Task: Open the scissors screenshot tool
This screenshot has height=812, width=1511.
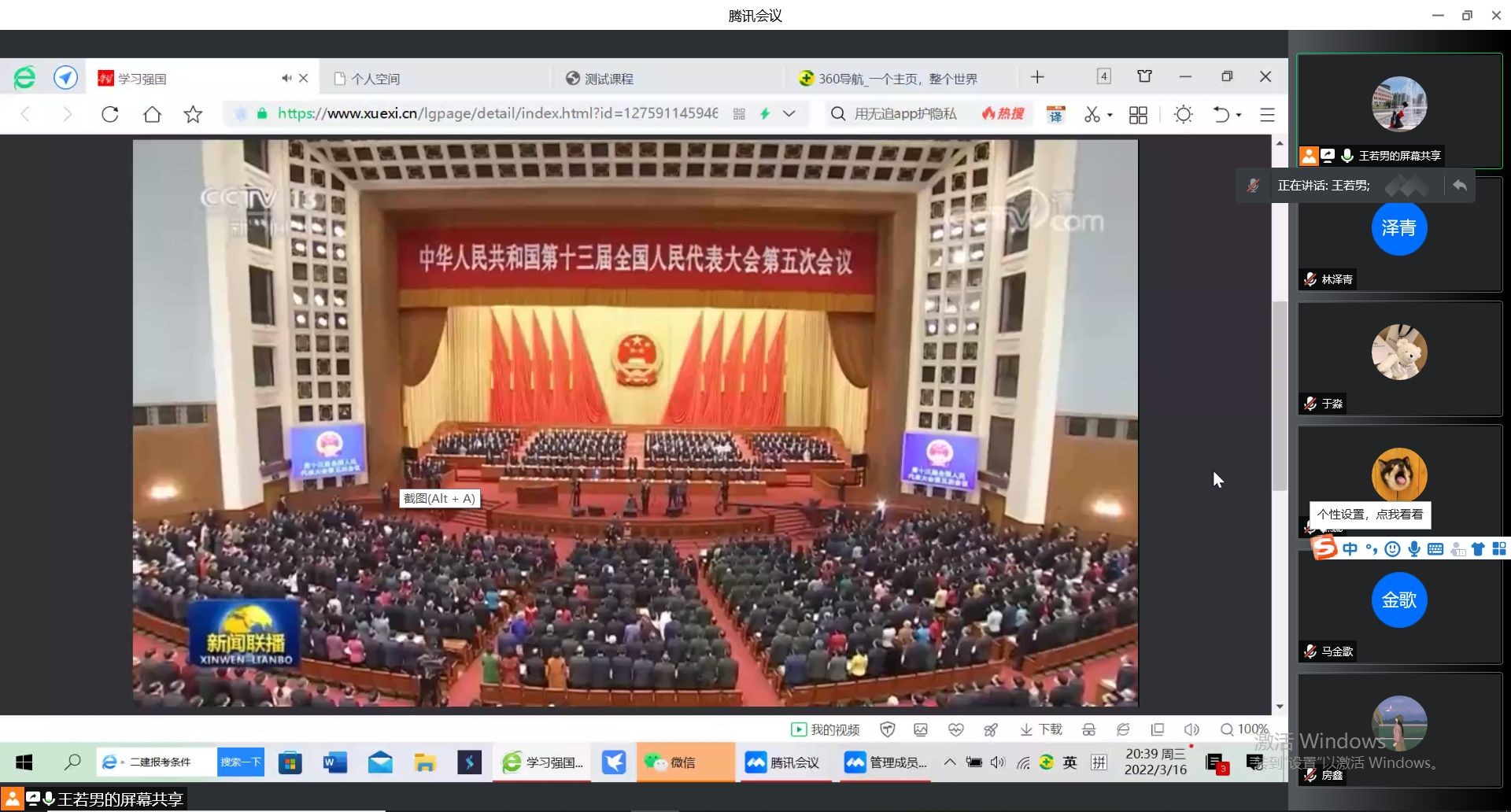Action: (1092, 114)
